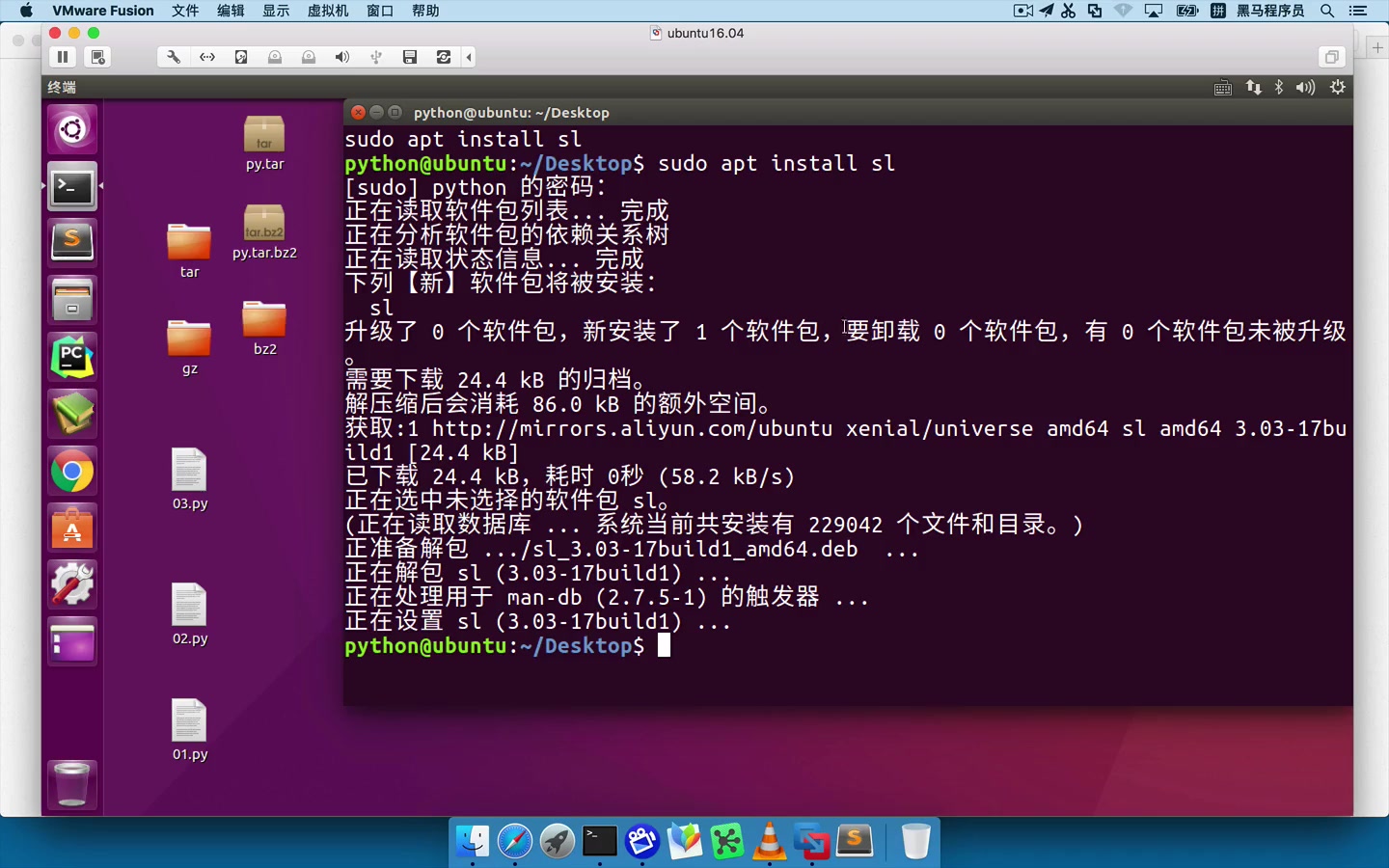The height and width of the screenshot is (868, 1389).
Task: Select the bz2 folder on desktop
Action: click(x=264, y=328)
